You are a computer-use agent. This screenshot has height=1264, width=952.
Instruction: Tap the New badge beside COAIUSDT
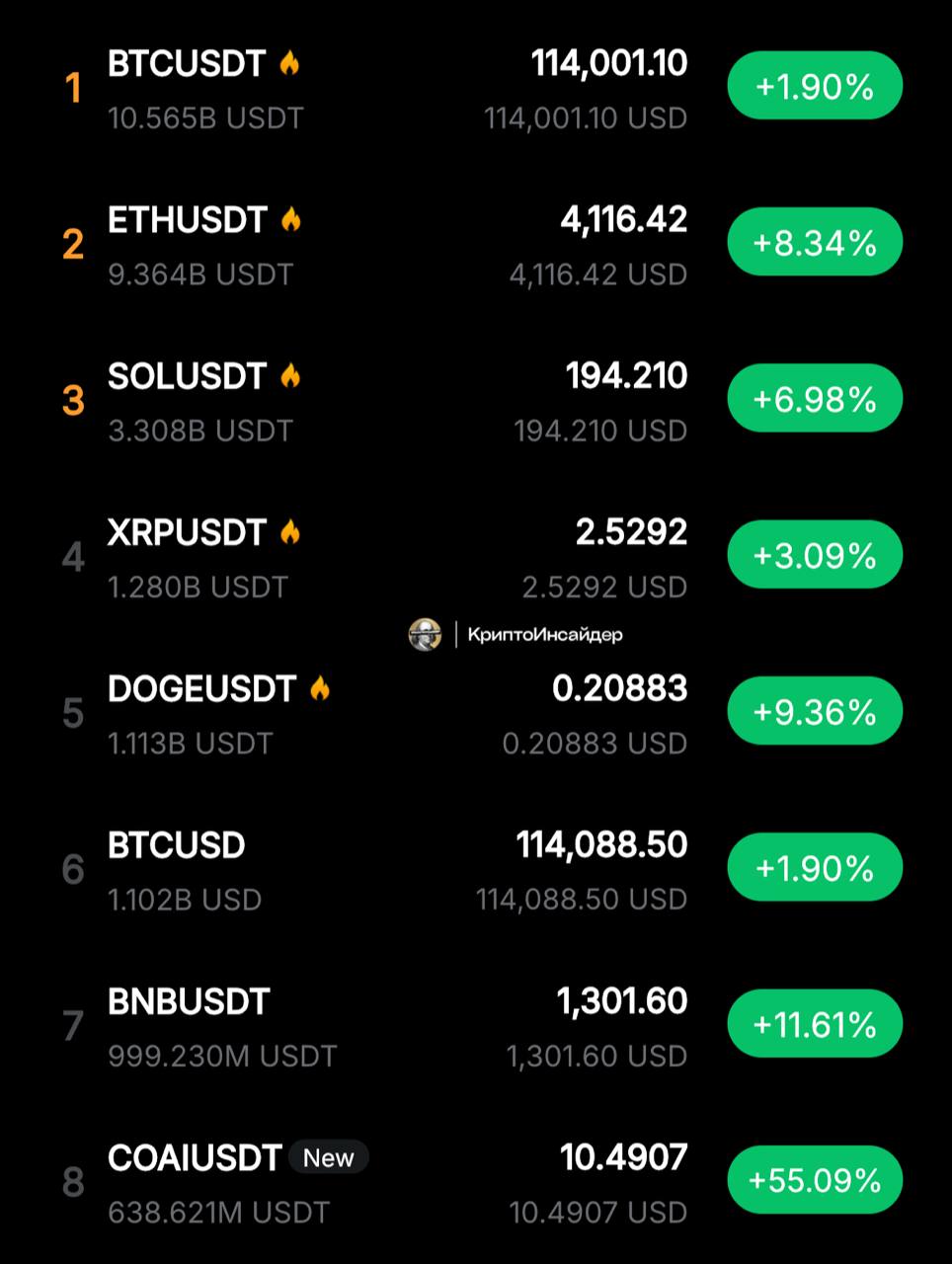click(x=328, y=1157)
